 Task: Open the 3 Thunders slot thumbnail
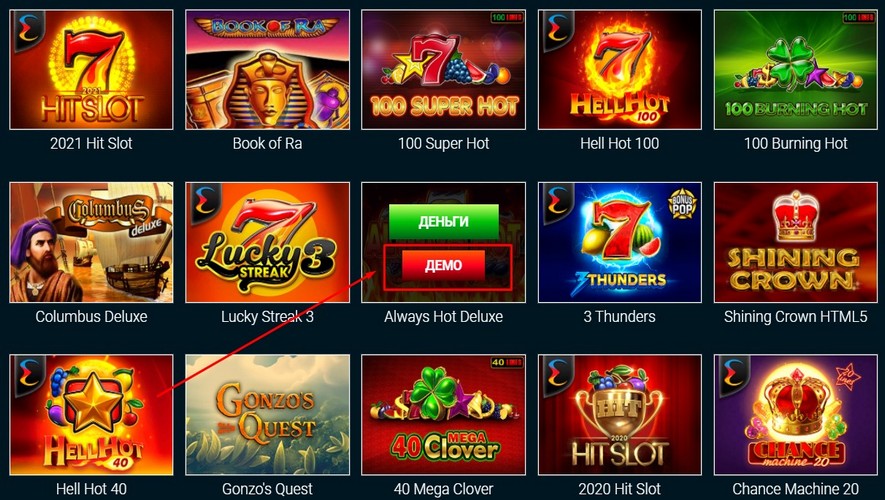[x=620, y=242]
